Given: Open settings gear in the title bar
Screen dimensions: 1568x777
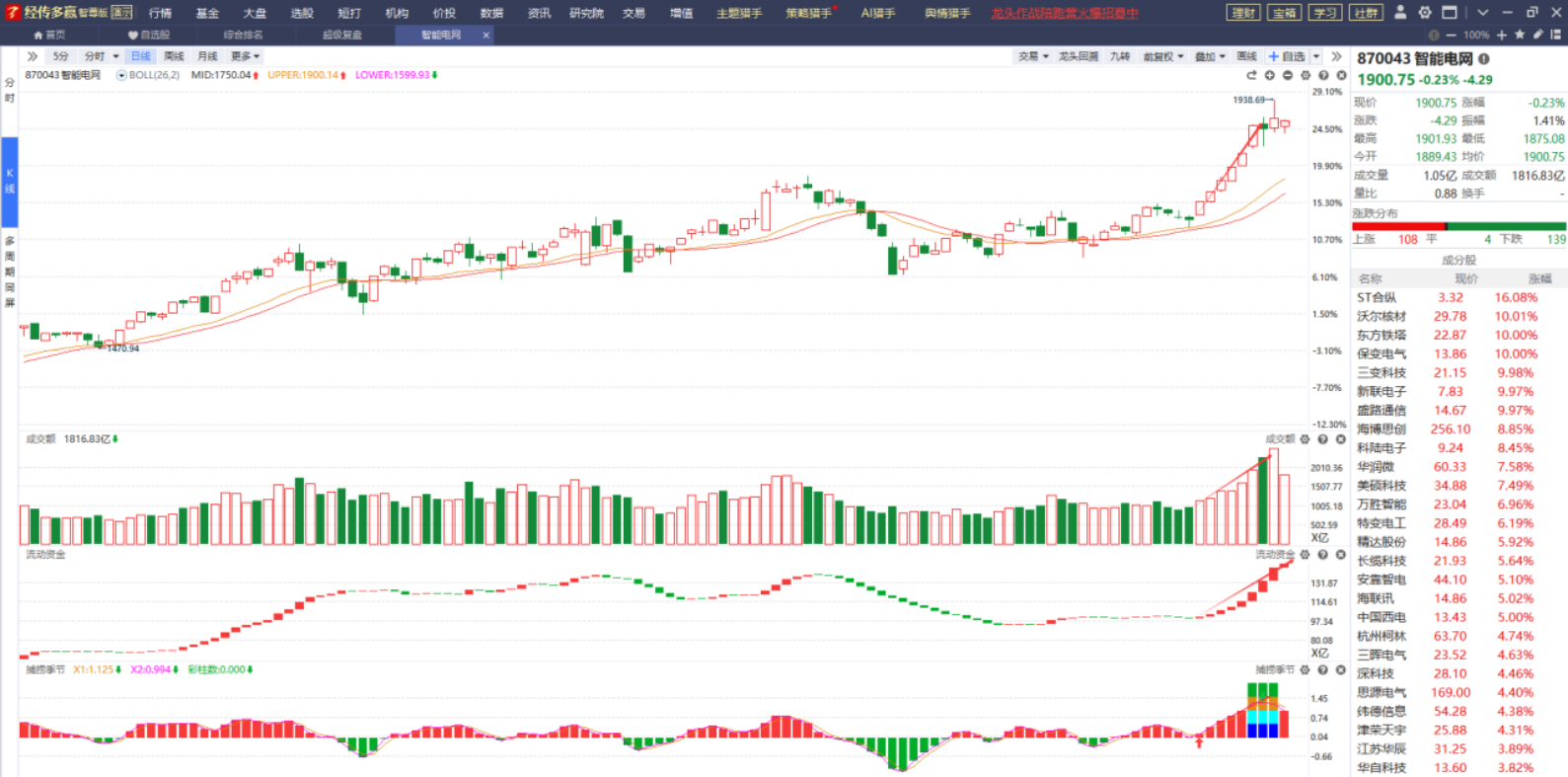Looking at the screenshot, I should 1424,13.
